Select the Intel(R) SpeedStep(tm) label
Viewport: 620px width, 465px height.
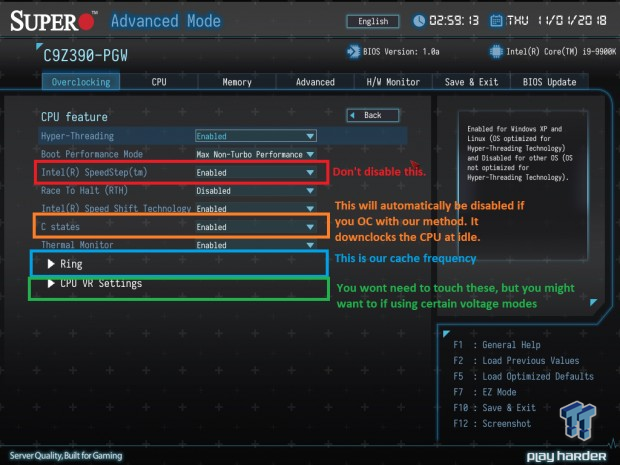[x=94, y=172]
